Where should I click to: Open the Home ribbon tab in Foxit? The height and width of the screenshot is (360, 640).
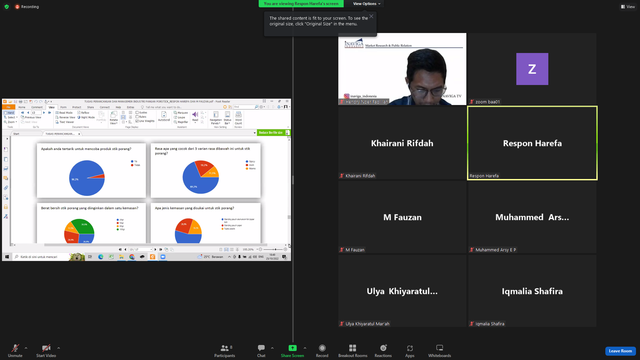[22, 107]
